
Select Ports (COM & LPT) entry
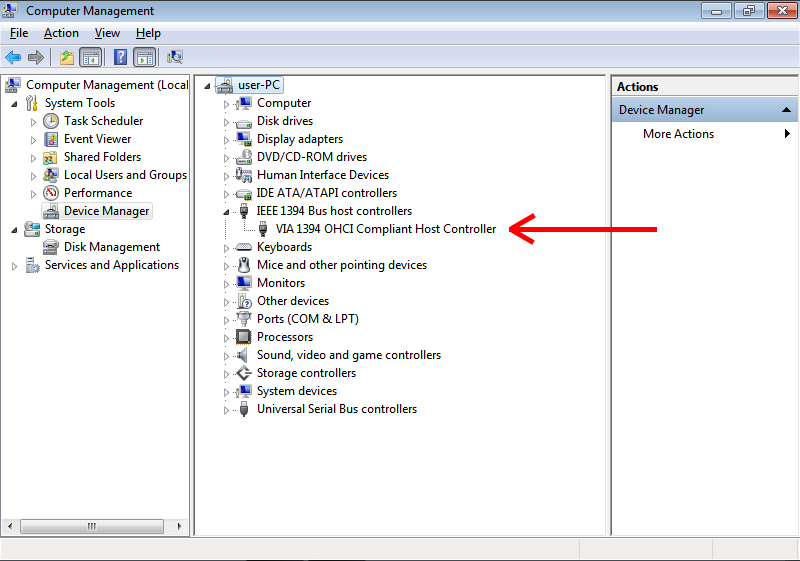coord(308,319)
